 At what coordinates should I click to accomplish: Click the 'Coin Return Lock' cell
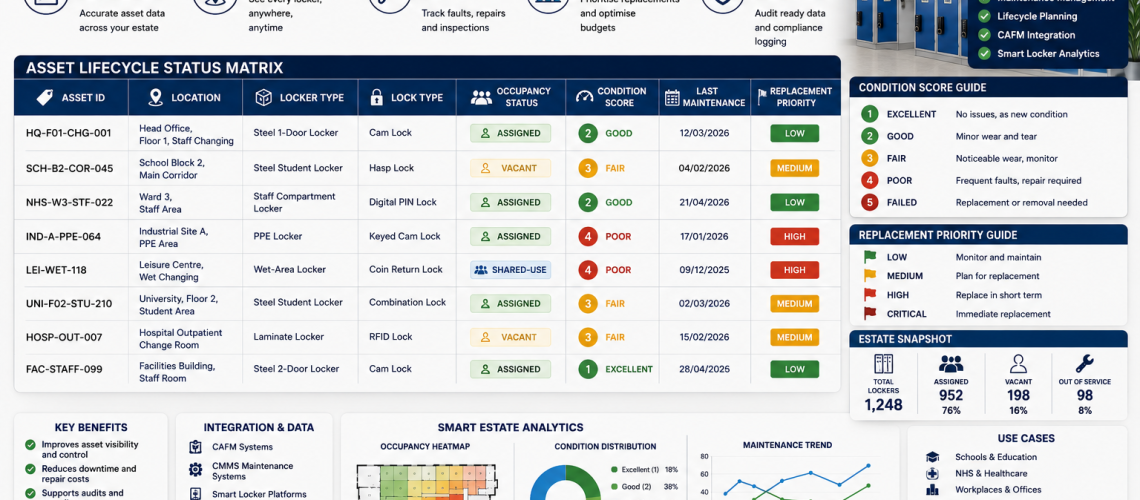coord(406,270)
